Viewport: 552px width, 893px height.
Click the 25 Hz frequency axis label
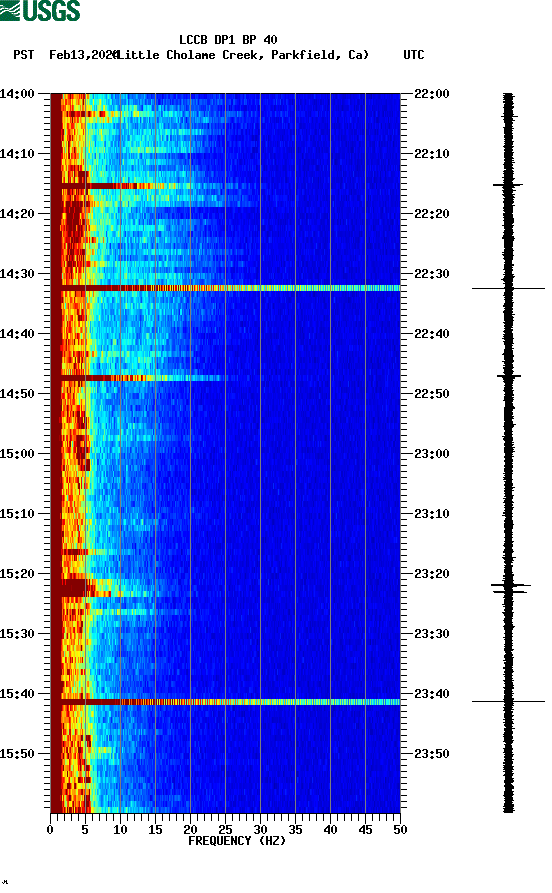(x=225, y=830)
